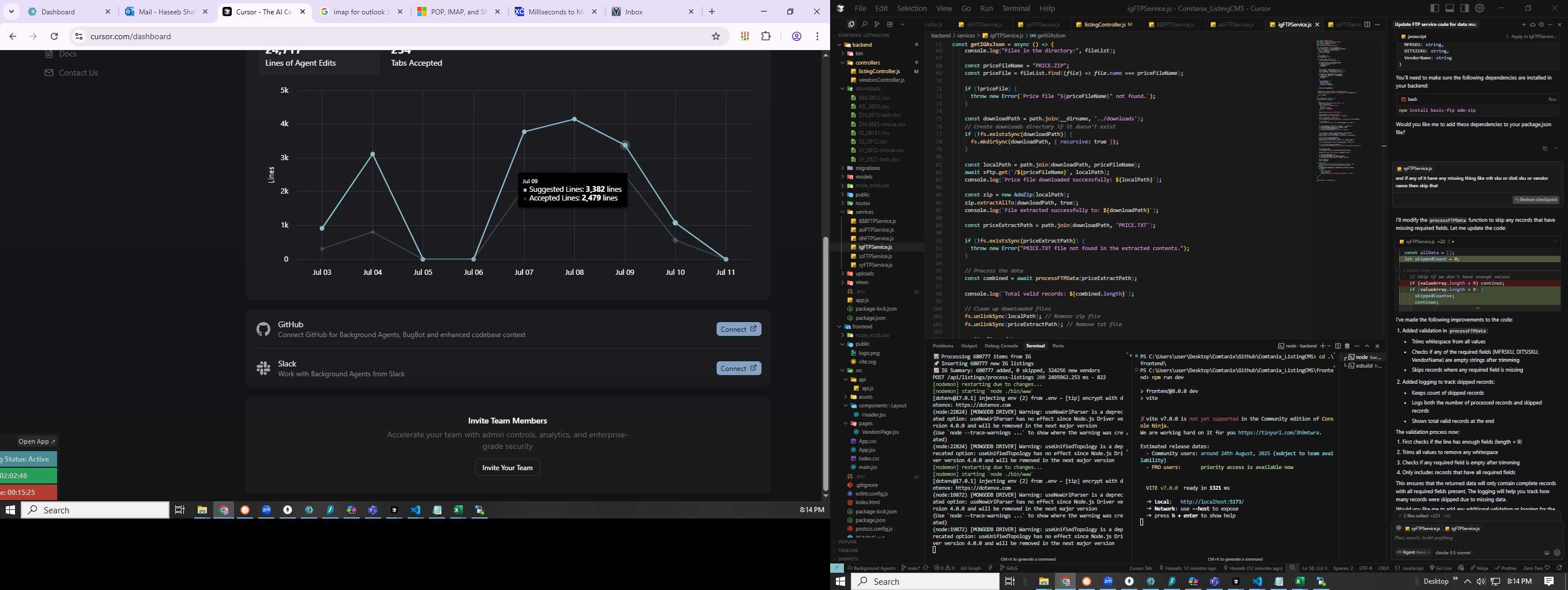Open chat history clock icon
The width and height of the screenshot is (1568, 590).
(1541, 25)
